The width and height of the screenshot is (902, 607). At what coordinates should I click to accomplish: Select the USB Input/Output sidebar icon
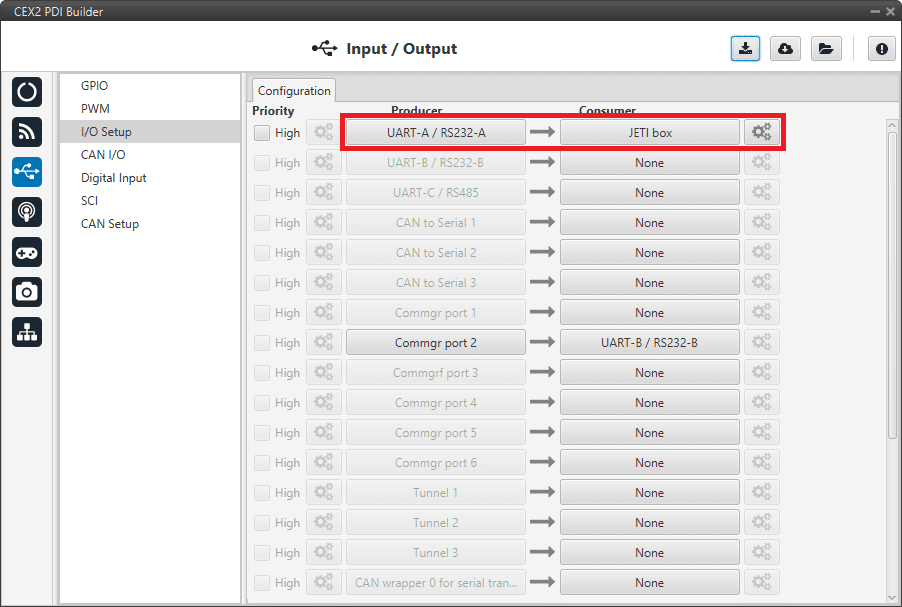pos(26,171)
